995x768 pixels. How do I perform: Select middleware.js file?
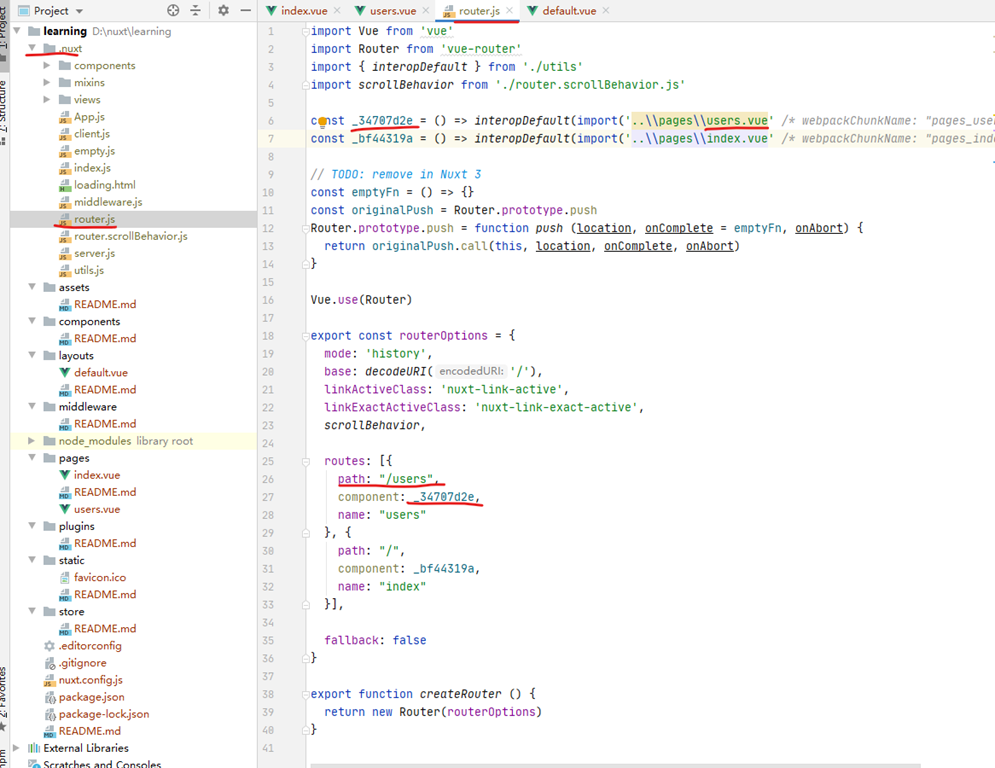pyautogui.click(x=108, y=202)
